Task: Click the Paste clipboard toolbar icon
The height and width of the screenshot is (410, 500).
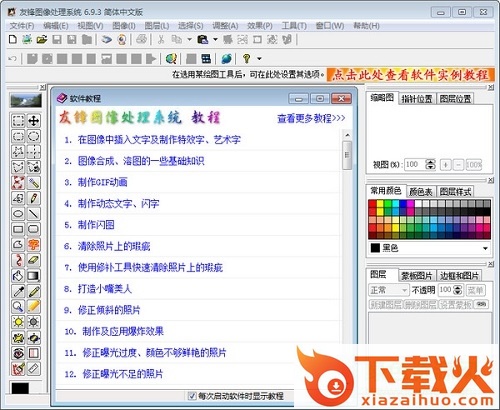Action: 203,40
